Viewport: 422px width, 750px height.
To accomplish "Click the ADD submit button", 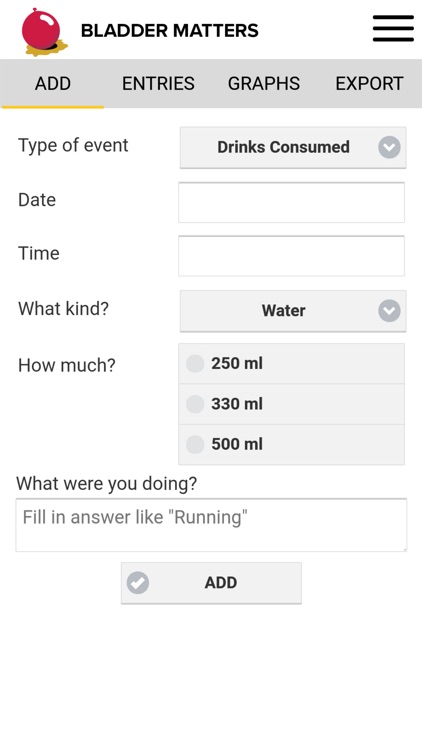I will (x=211, y=583).
